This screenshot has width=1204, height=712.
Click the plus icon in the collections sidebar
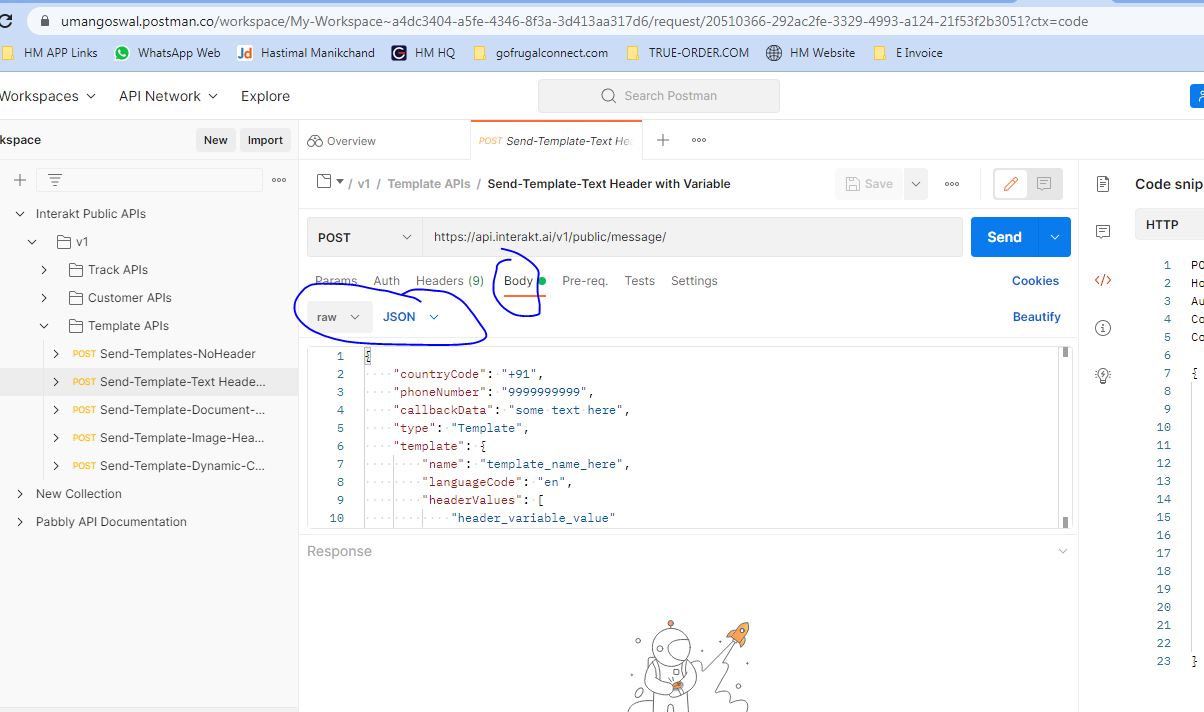coord(19,180)
